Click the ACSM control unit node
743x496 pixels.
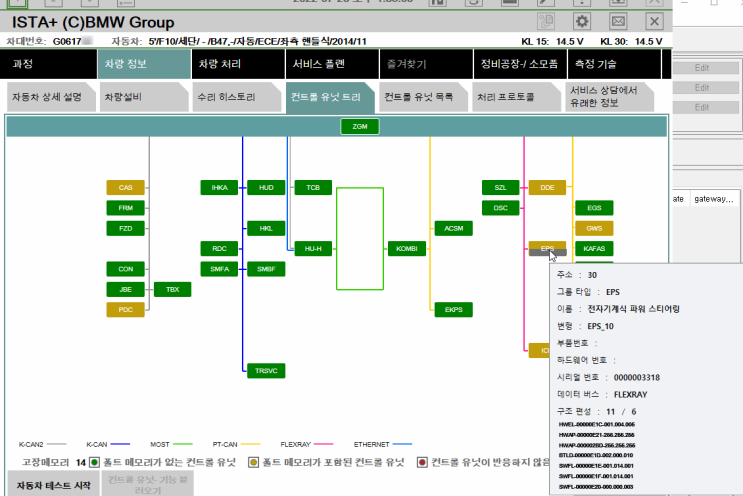[x=453, y=228]
